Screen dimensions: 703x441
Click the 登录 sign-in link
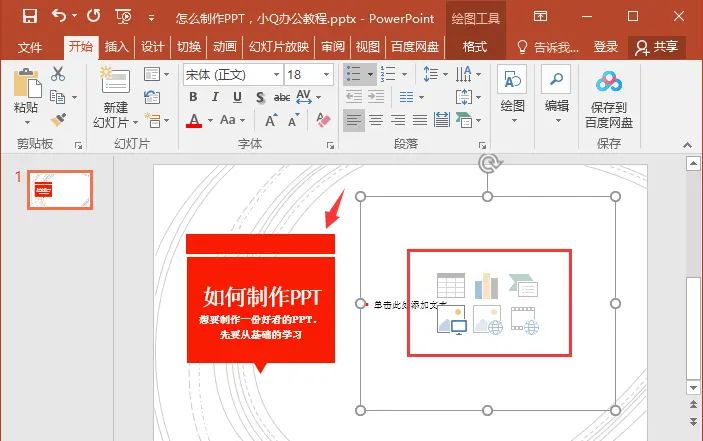(x=606, y=47)
